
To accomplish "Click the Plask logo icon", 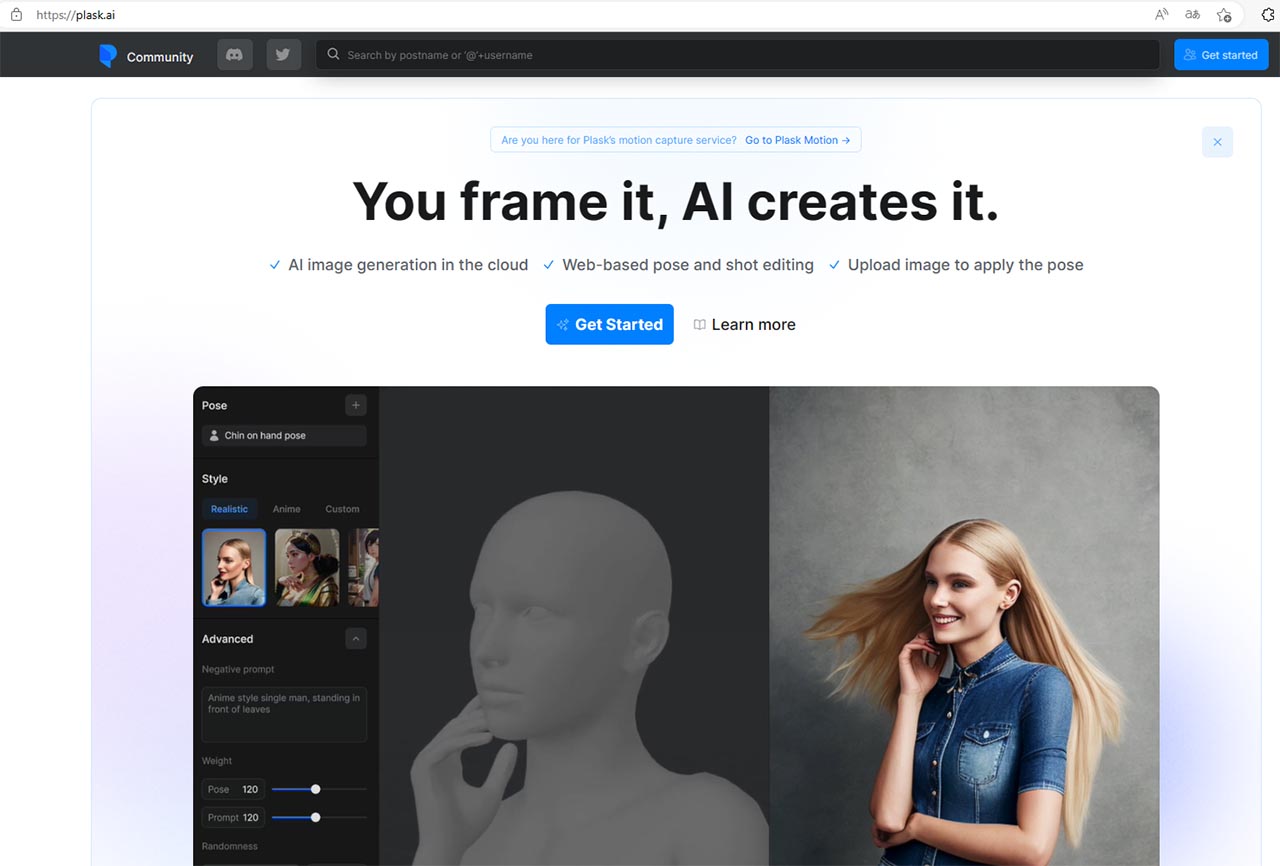I will 108,56.
